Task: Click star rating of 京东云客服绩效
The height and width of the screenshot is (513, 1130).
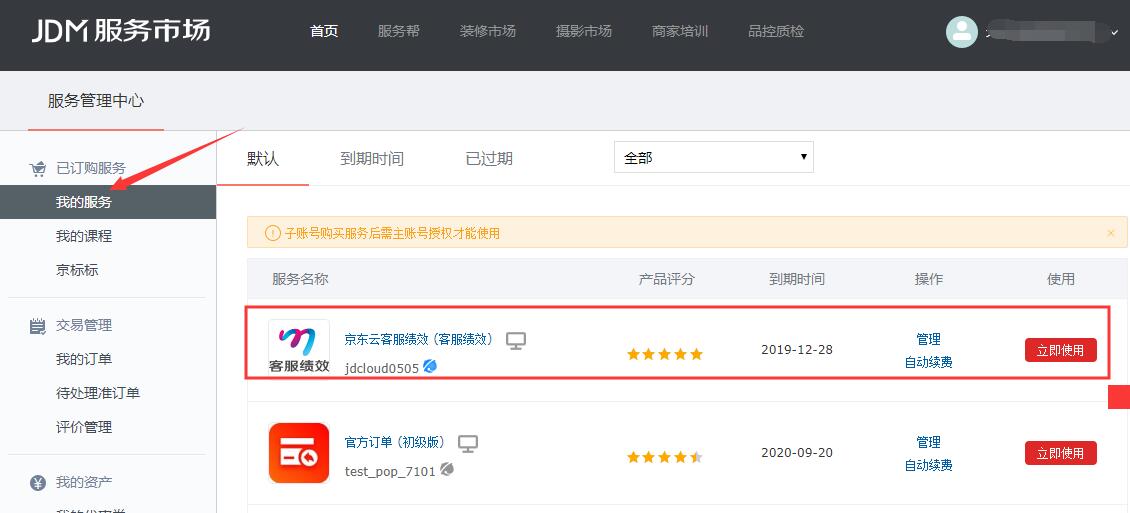Action: (664, 354)
